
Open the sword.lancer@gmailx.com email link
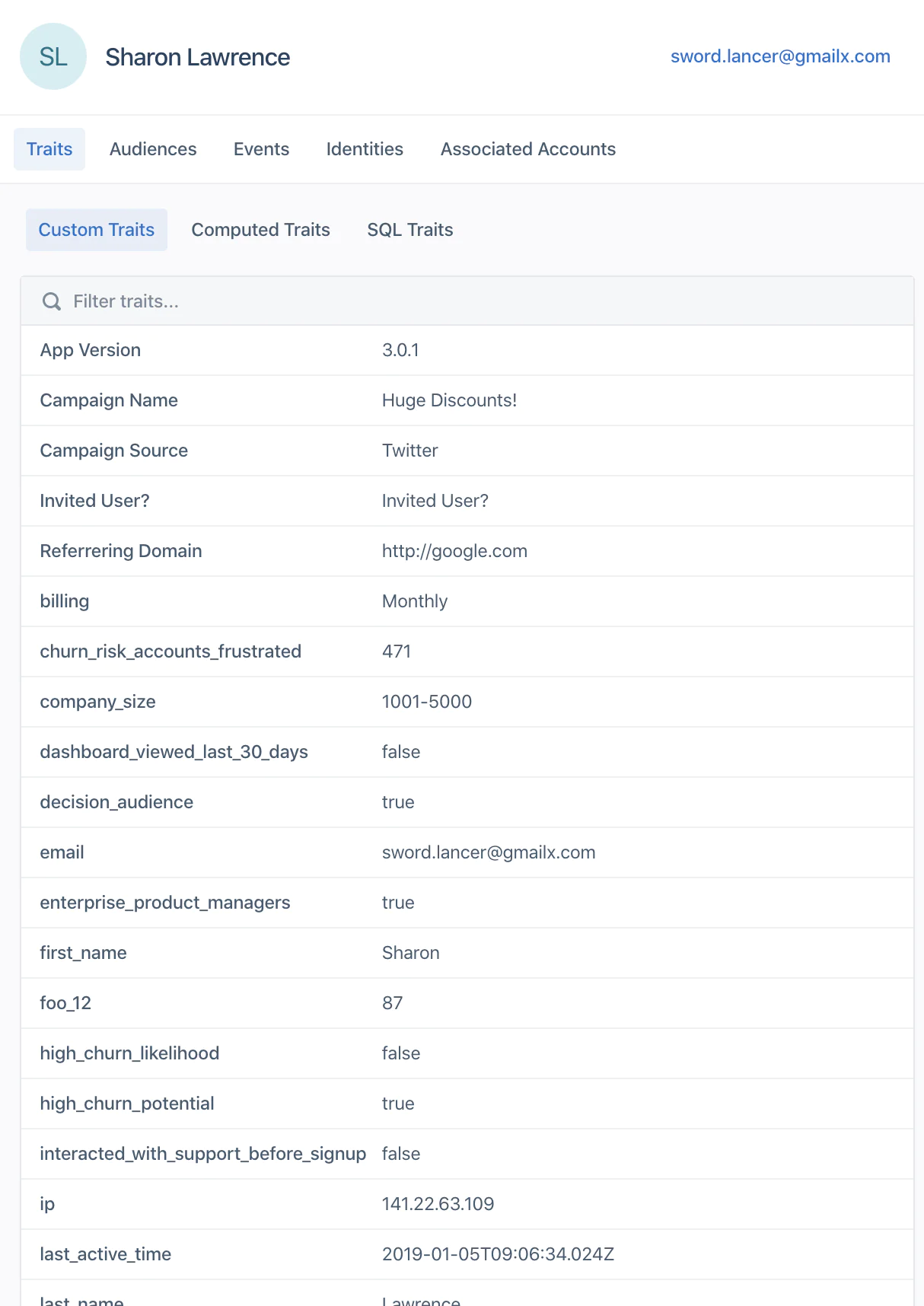tap(779, 56)
